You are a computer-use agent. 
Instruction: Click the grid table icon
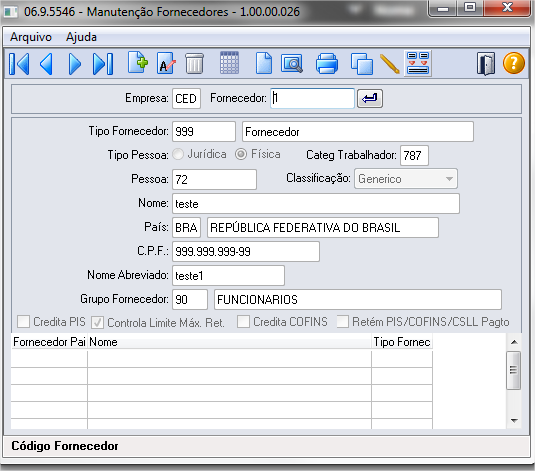point(229,62)
